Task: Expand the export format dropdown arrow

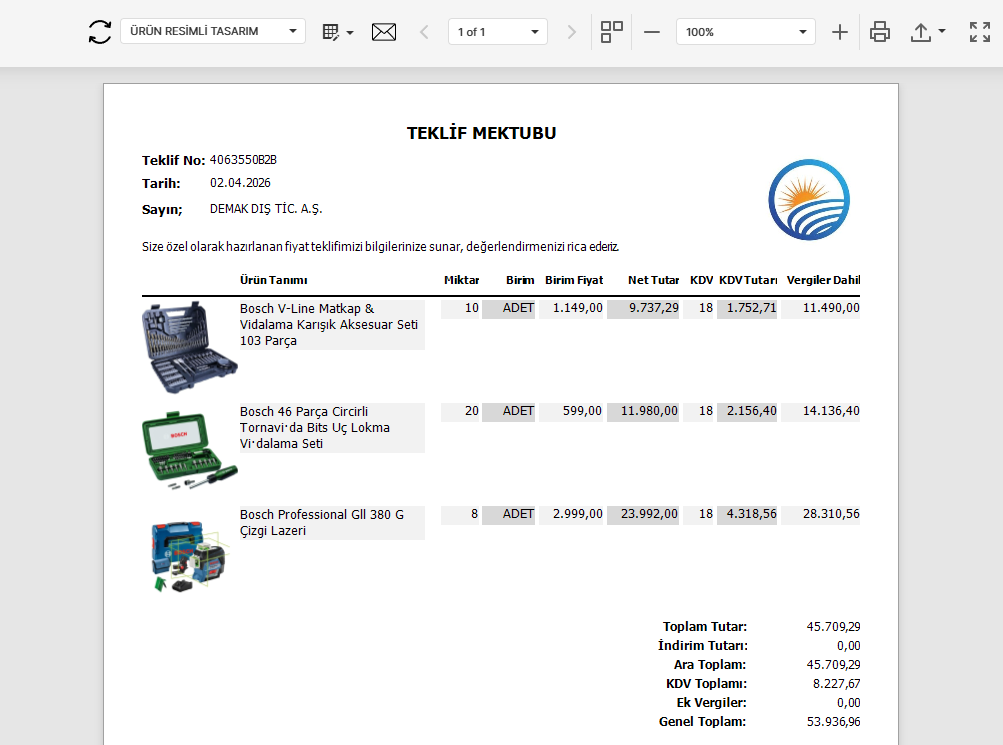Action: 942,31
